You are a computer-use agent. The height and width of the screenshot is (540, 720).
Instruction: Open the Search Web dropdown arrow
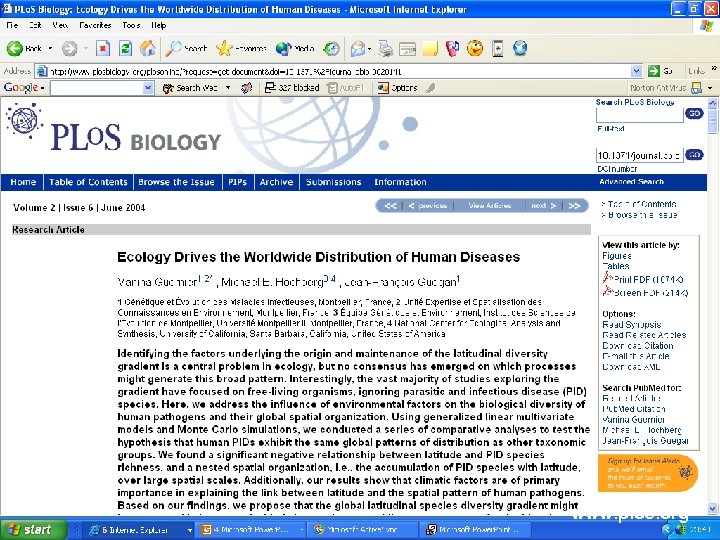pos(228,88)
